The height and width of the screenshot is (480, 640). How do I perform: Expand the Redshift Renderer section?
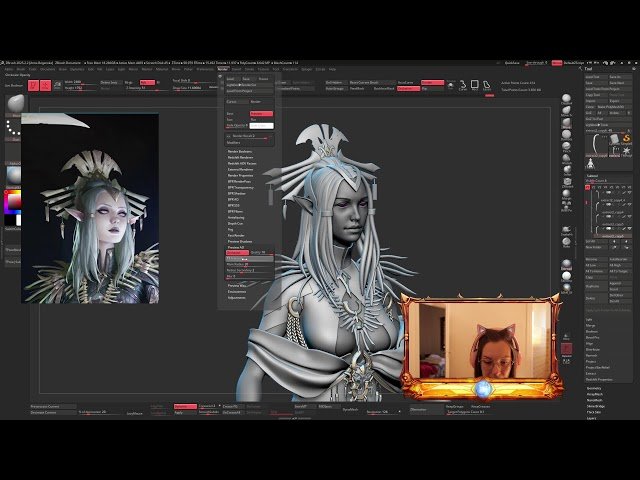click(x=240, y=158)
